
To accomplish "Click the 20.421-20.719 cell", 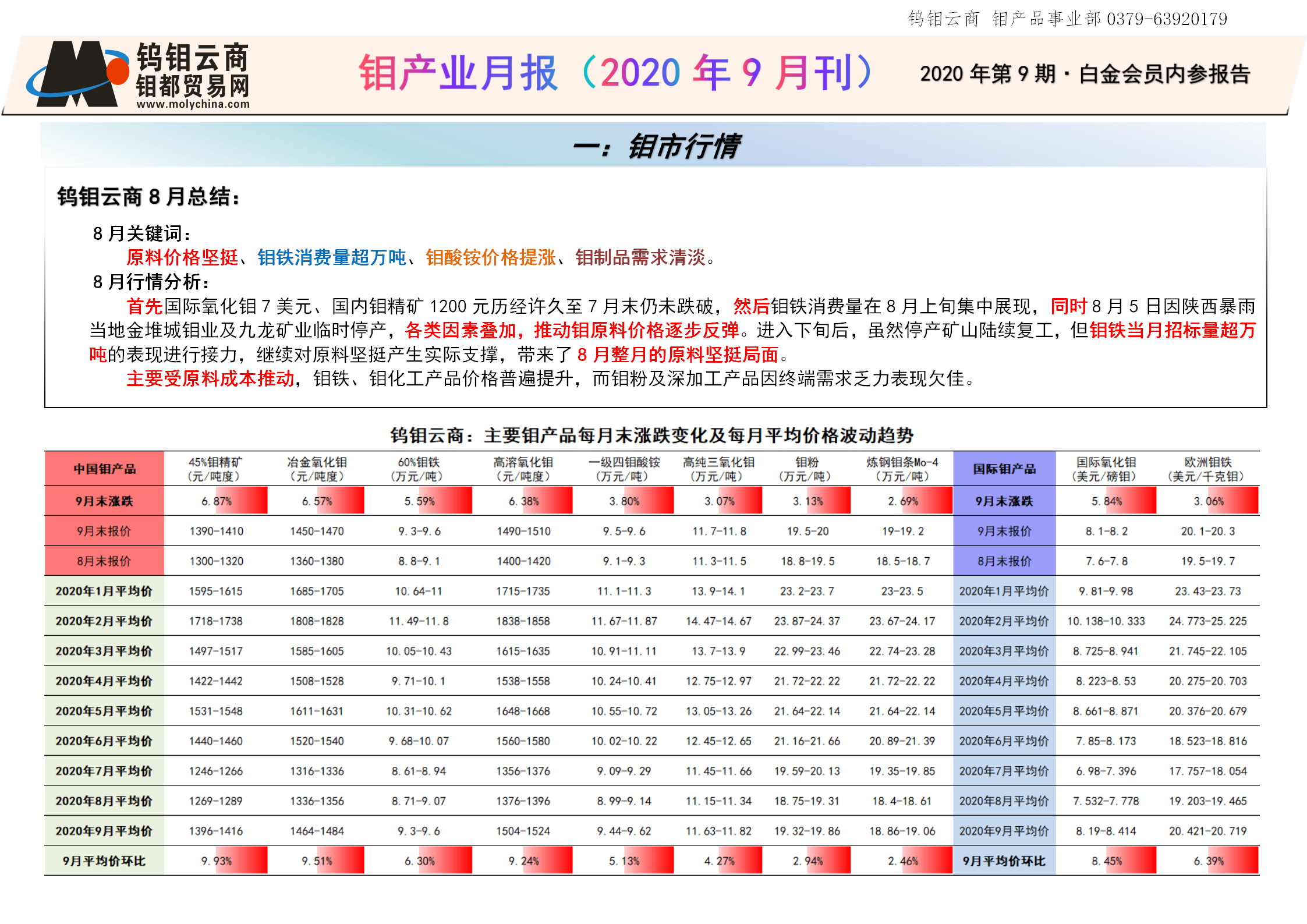I will point(1208,831).
